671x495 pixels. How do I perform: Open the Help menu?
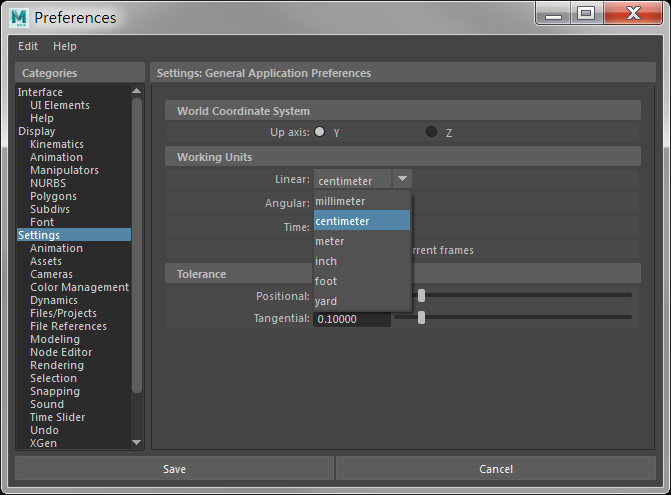[x=65, y=46]
